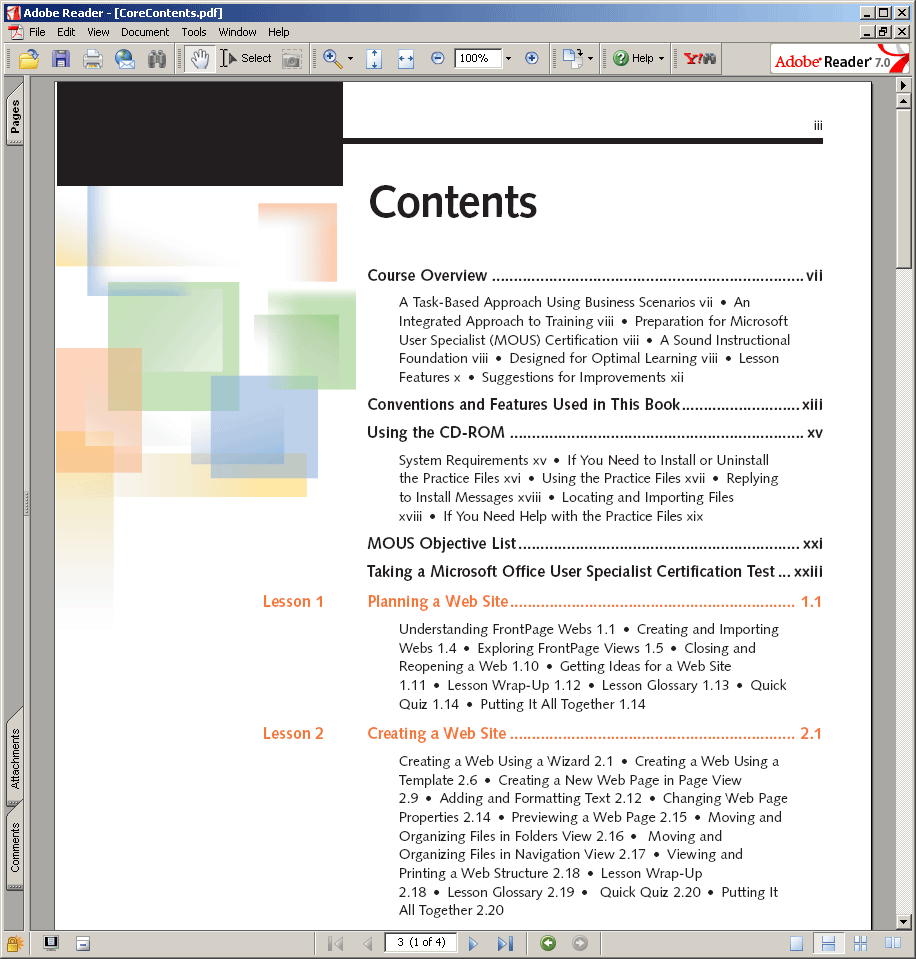Expand the rotate view dropdown arrow
This screenshot has width=916, height=959.
click(590, 59)
